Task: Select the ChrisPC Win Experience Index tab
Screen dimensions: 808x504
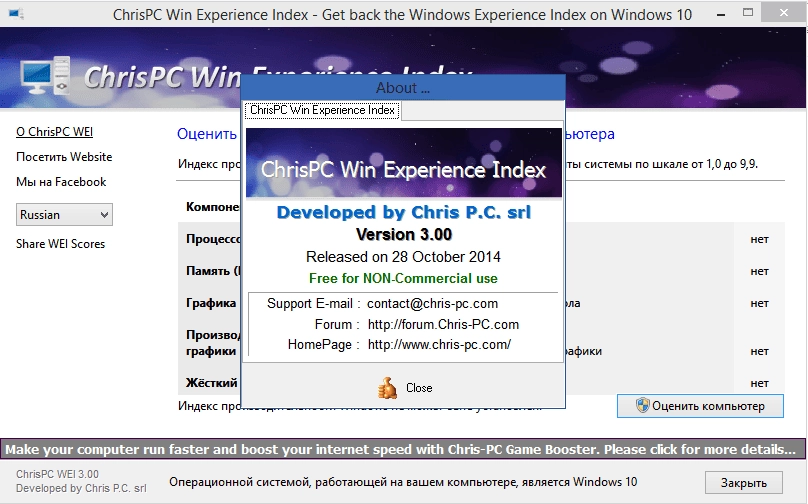Action: coord(322,110)
